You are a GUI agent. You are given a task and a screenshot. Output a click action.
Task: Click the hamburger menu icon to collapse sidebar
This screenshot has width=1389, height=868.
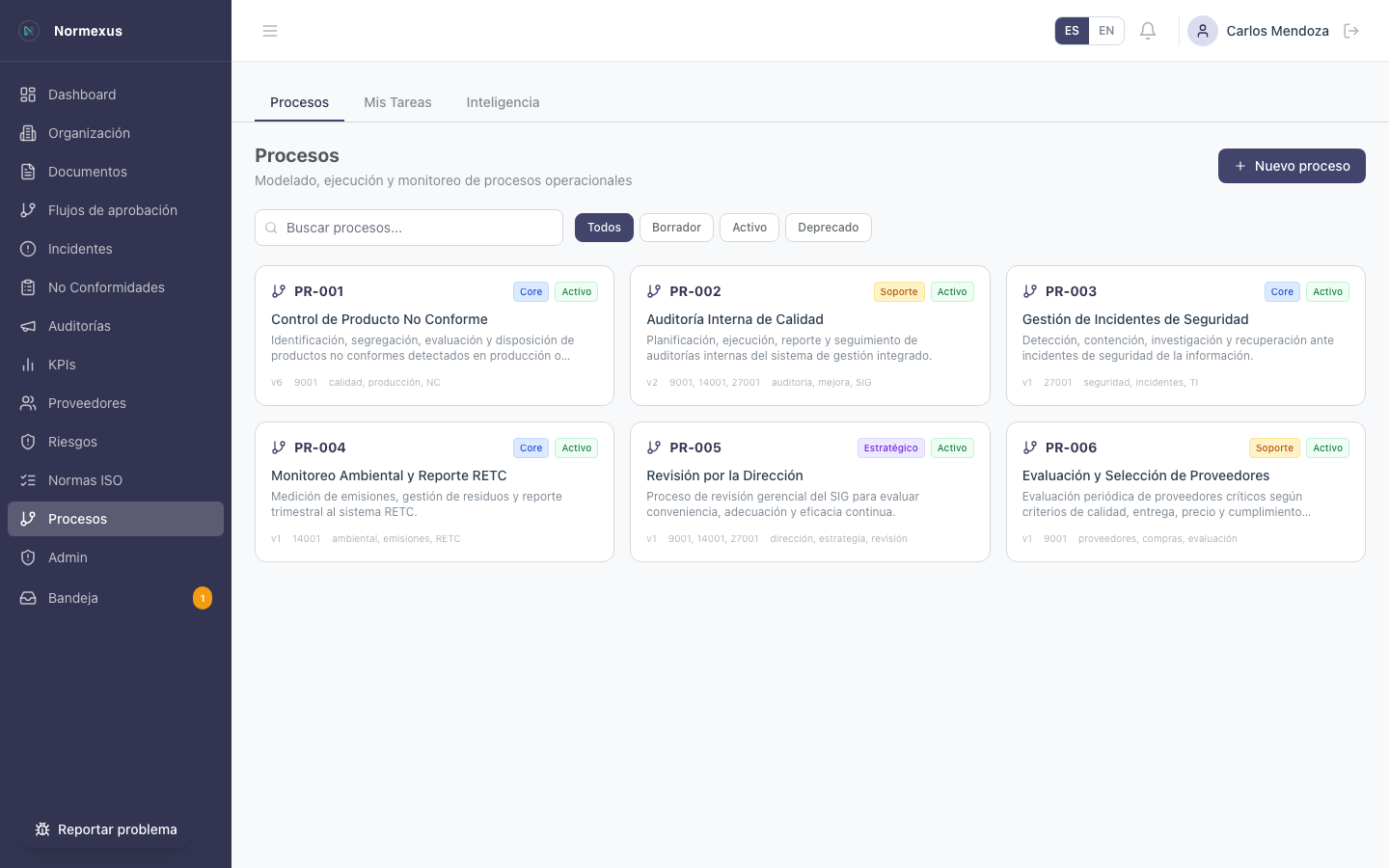(x=270, y=31)
